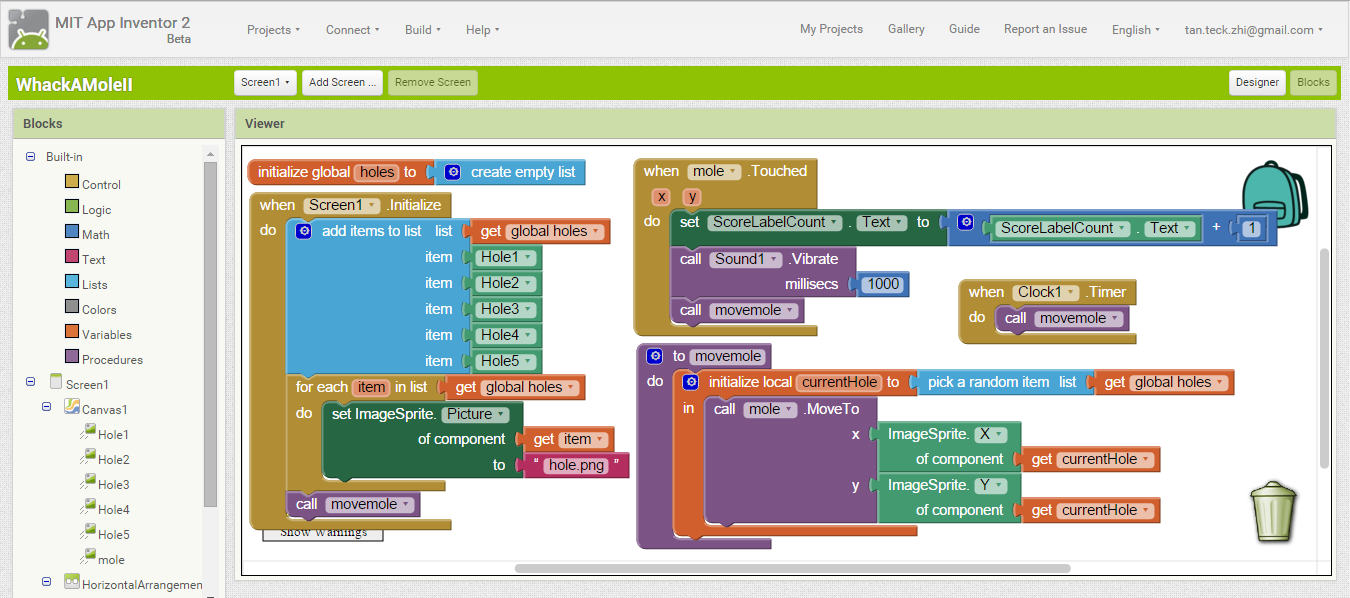Open the Guide link
1350x598 pixels.
click(x=964, y=29)
